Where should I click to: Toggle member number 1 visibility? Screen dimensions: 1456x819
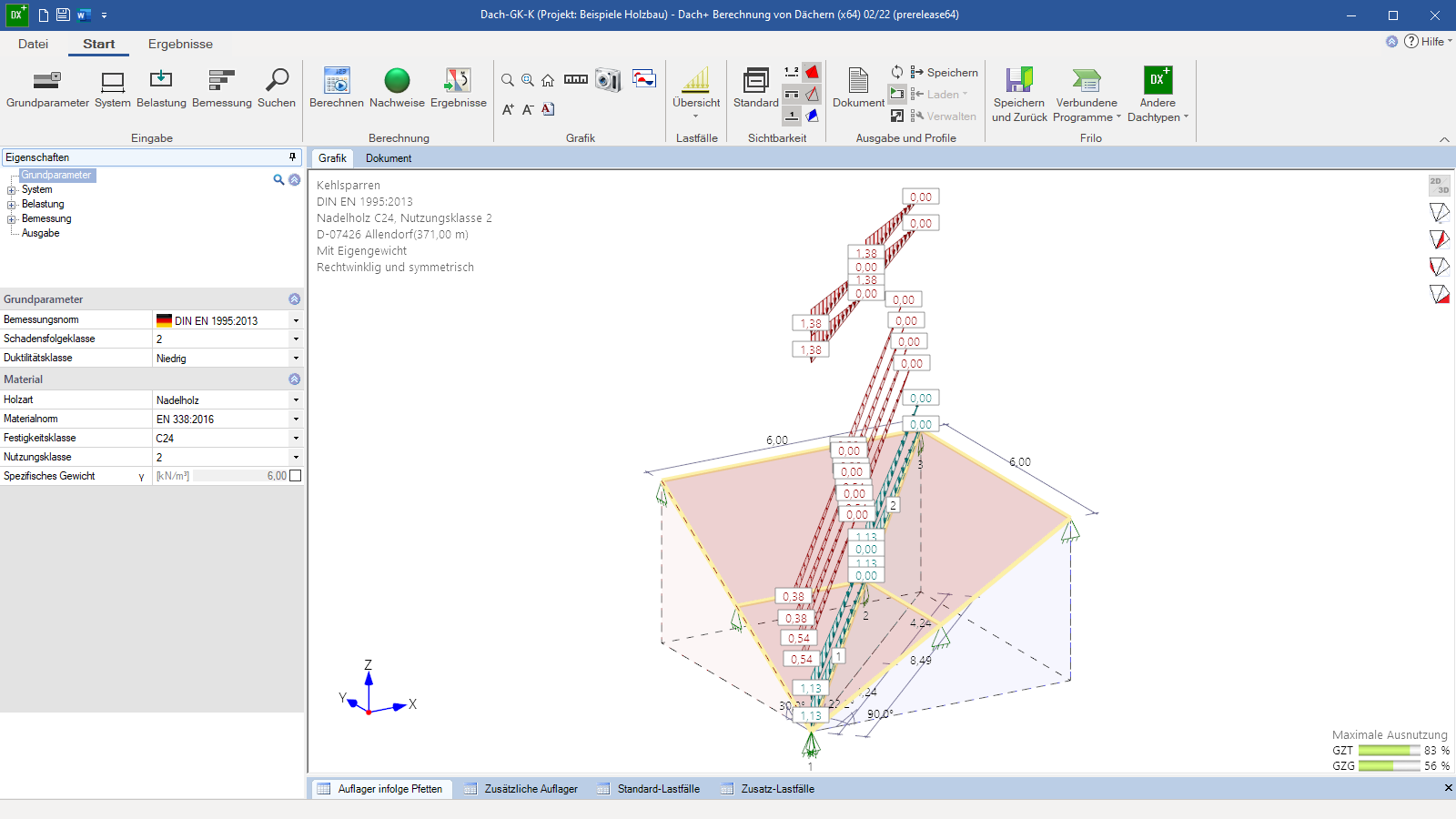[792, 116]
